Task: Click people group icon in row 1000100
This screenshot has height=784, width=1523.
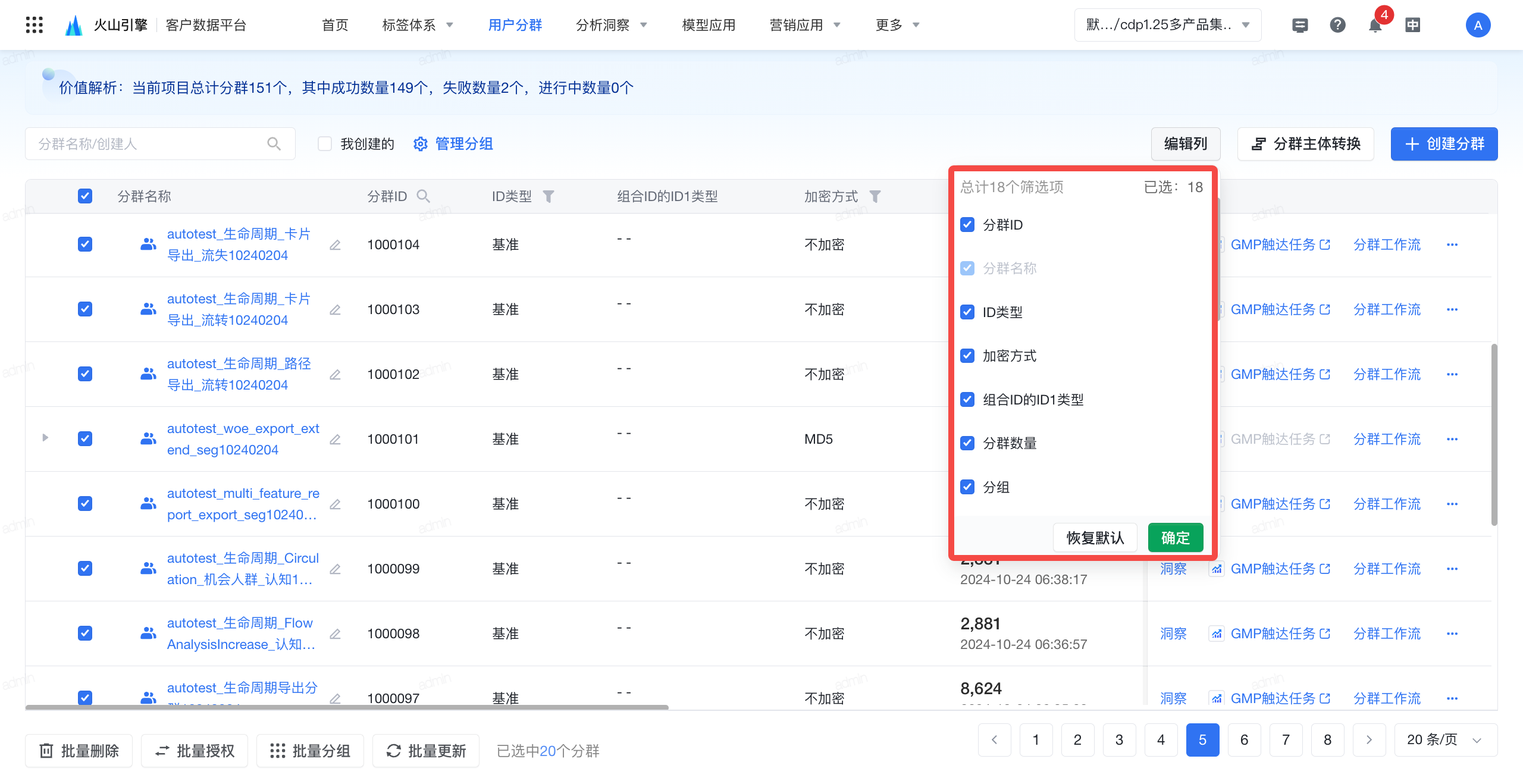Action: [148, 503]
